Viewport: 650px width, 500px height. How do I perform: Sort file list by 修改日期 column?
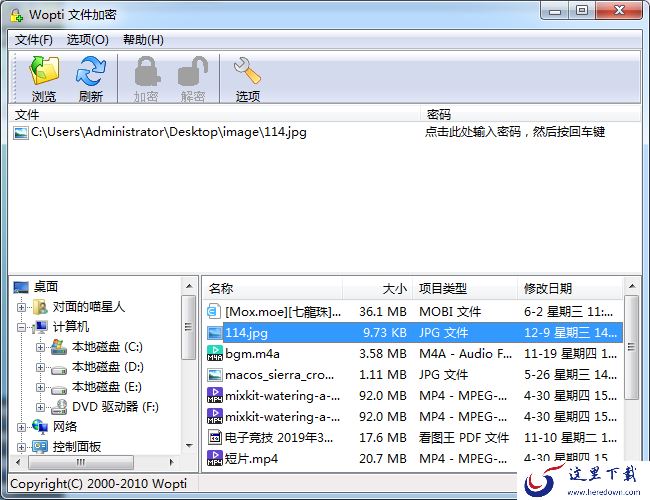tap(570, 288)
